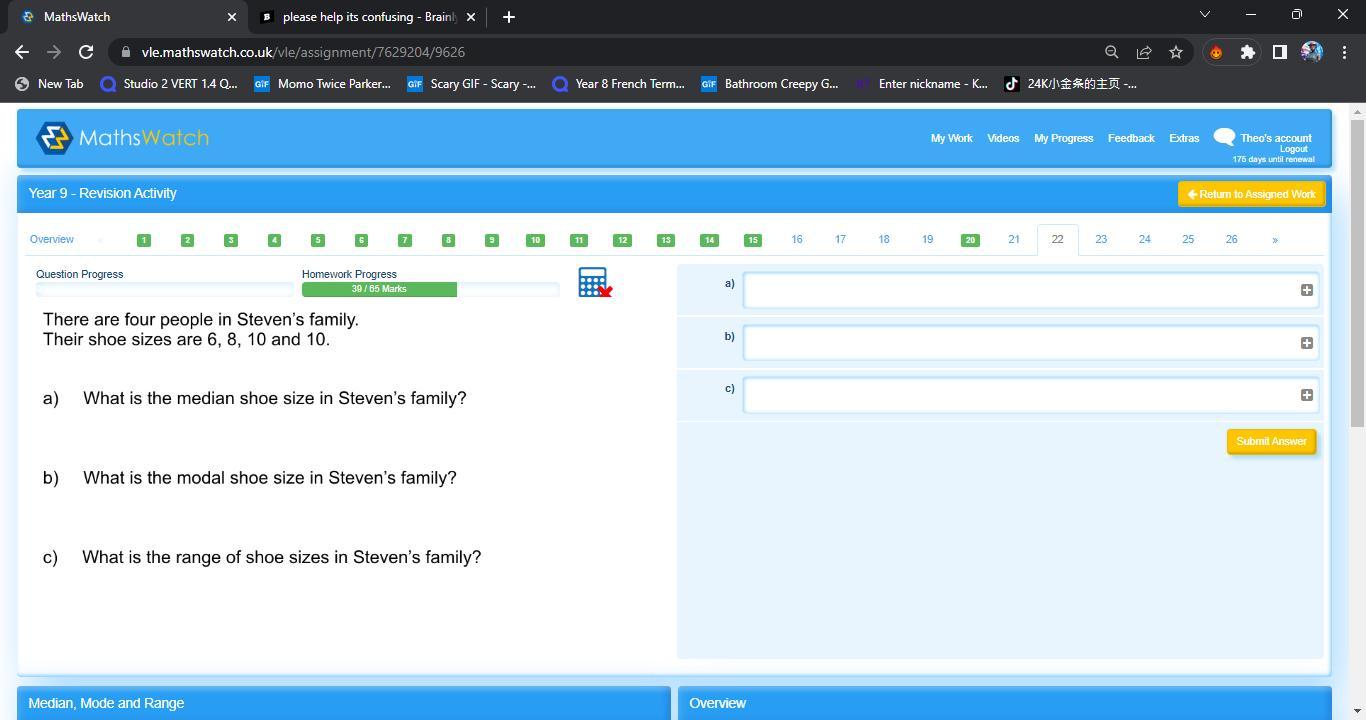
Task: Open the tab search dropdown chevron
Action: coord(1204,15)
